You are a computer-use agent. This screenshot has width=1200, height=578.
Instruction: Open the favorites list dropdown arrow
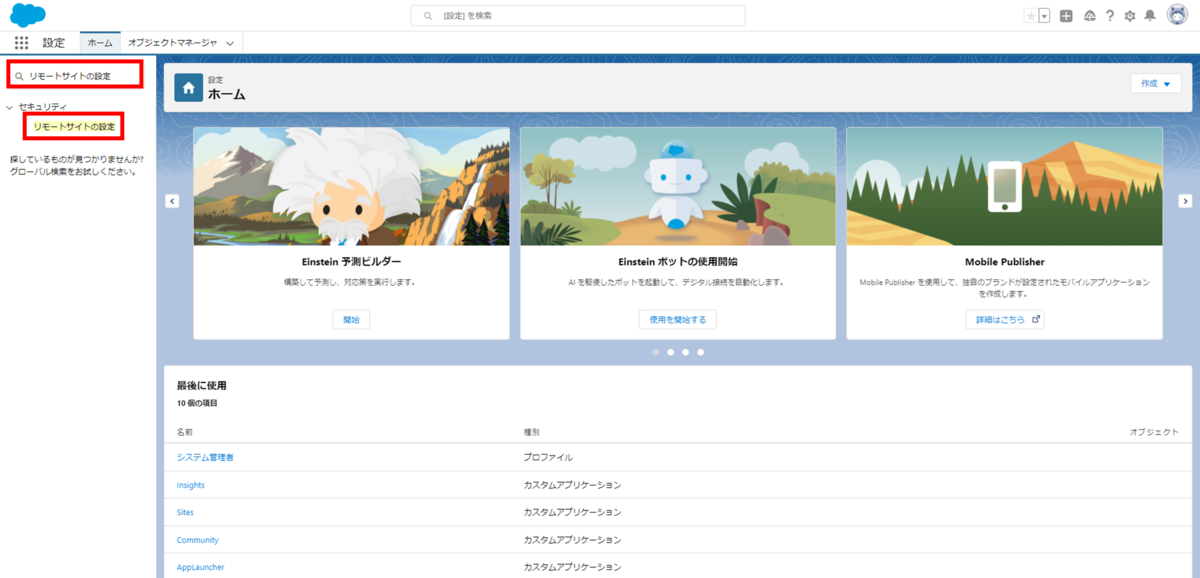tap(1044, 16)
